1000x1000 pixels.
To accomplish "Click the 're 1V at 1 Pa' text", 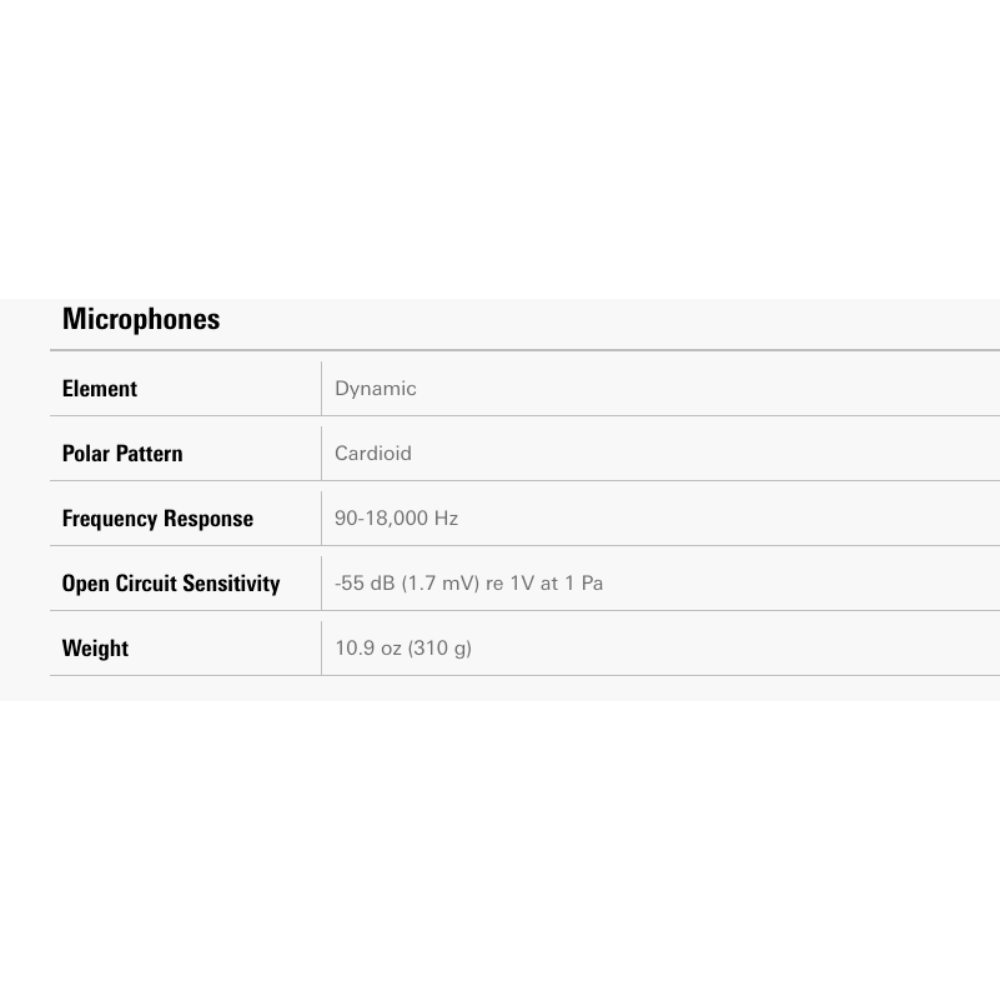I will [545, 583].
